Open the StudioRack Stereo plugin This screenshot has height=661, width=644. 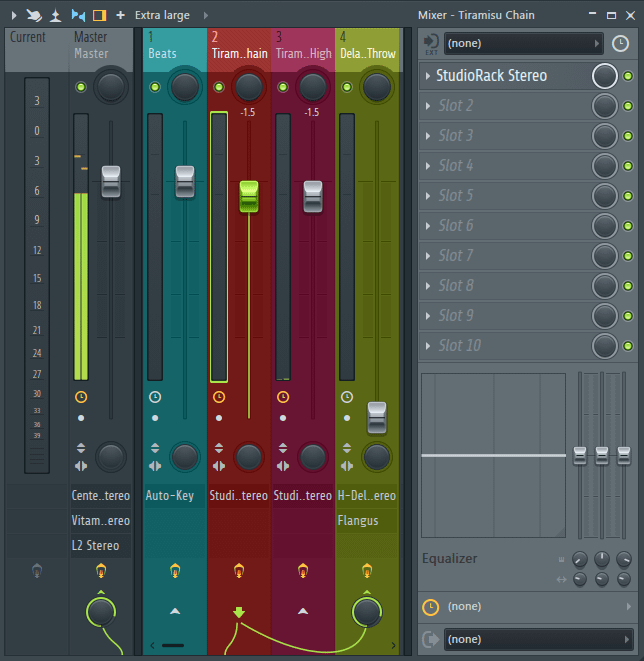(491, 76)
